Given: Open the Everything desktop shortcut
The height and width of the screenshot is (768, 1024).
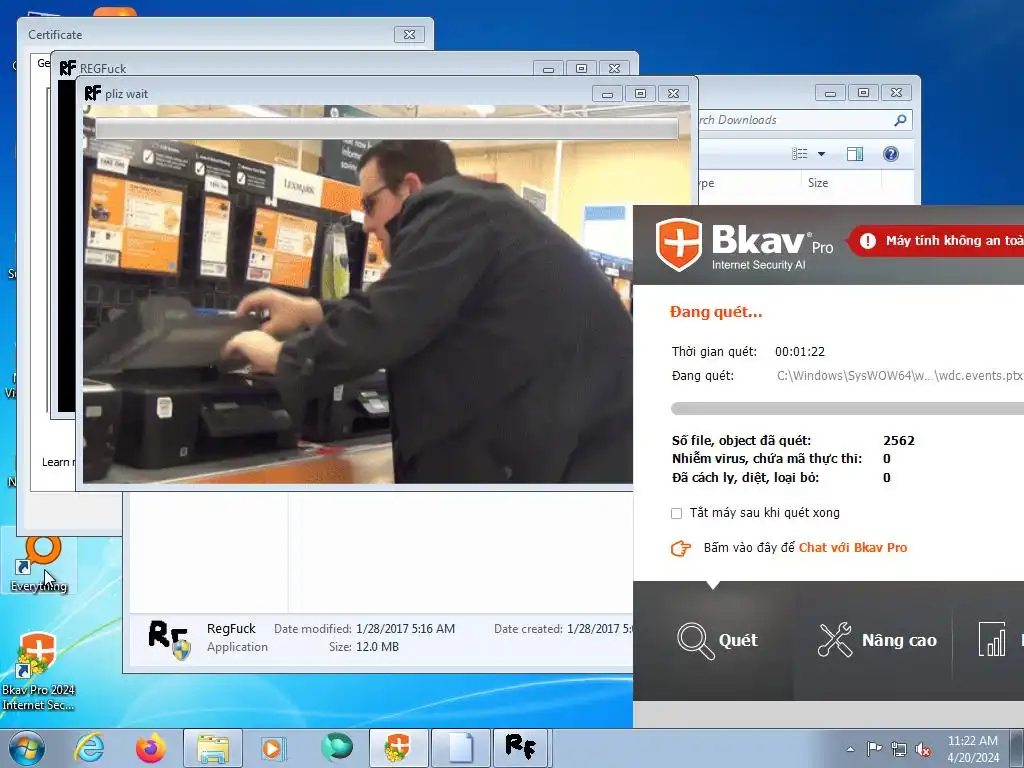Looking at the screenshot, I should tap(39, 563).
